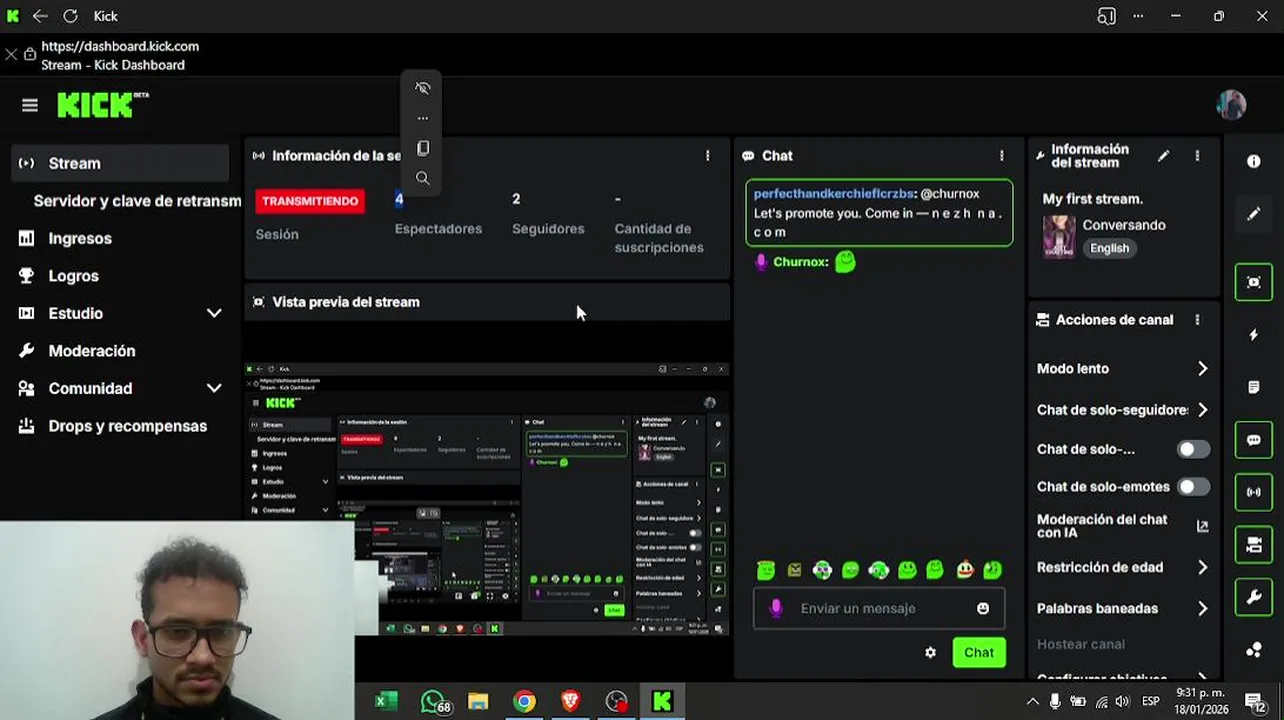Open the Chat panel three-dot menu

click(x=1001, y=156)
